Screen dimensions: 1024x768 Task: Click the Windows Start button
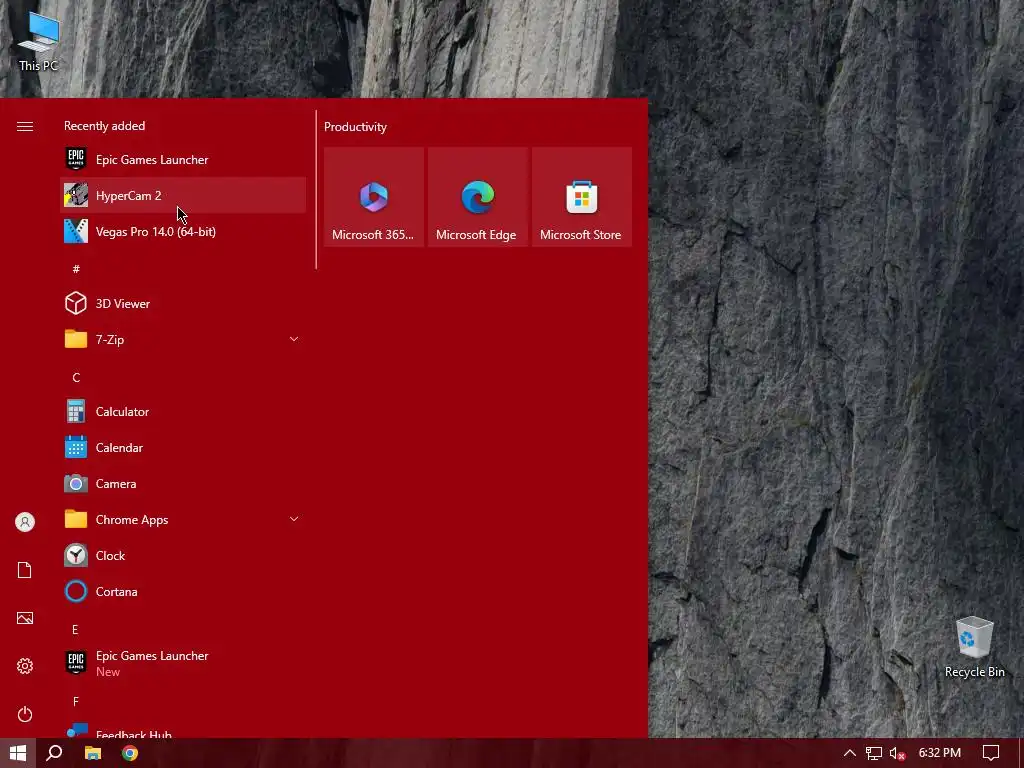click(18, 753)
